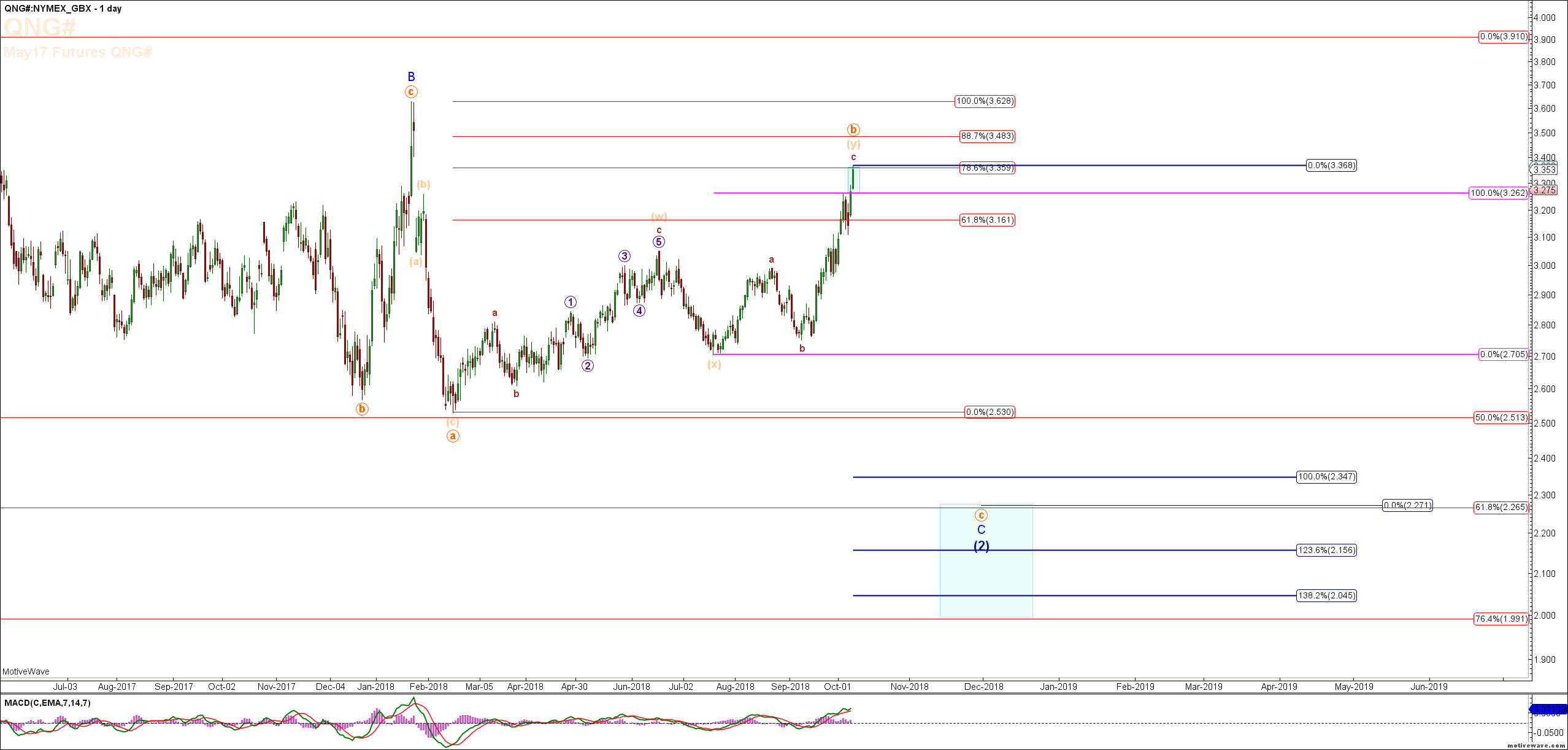Click Nov-2018 on the date axis
The image size is (1568, 750).
click(x=909, y=687)
